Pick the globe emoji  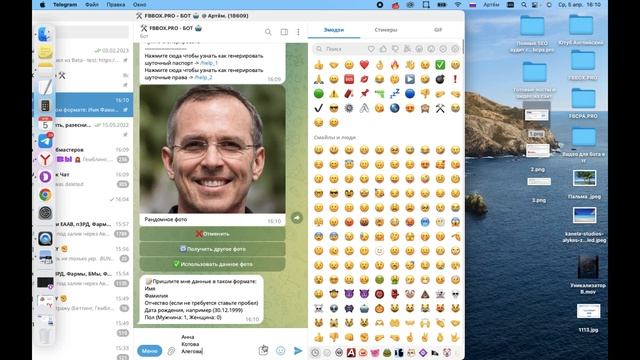(395, 108)
